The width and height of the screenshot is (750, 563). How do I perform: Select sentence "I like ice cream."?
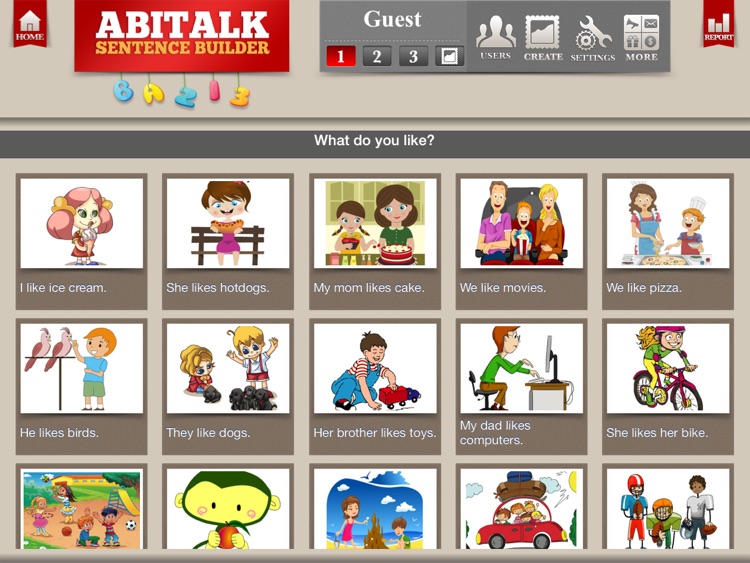click(63, 288)
